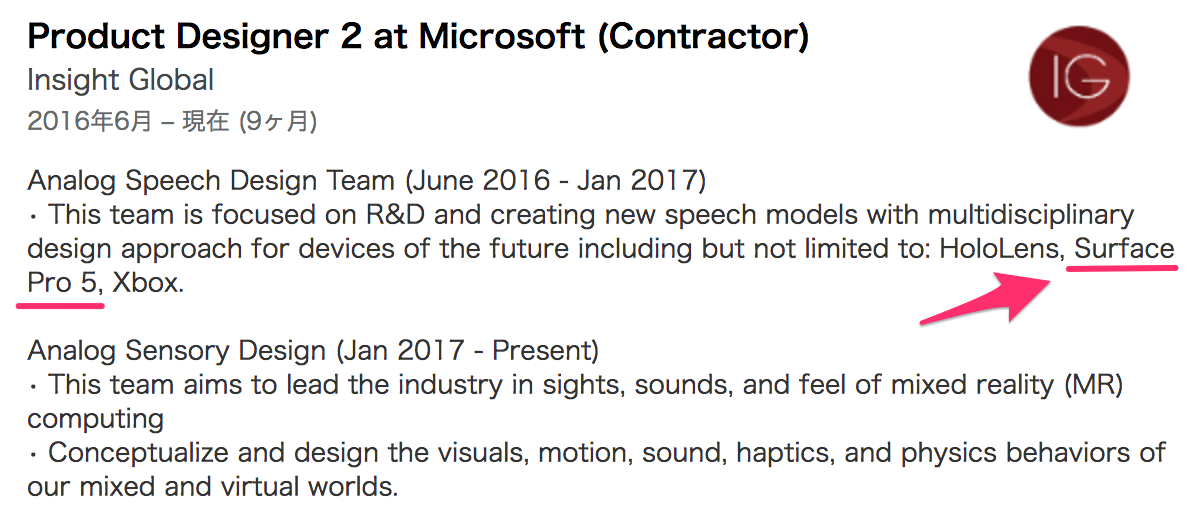Click the Insight Global IG logo

point(1078,78)
